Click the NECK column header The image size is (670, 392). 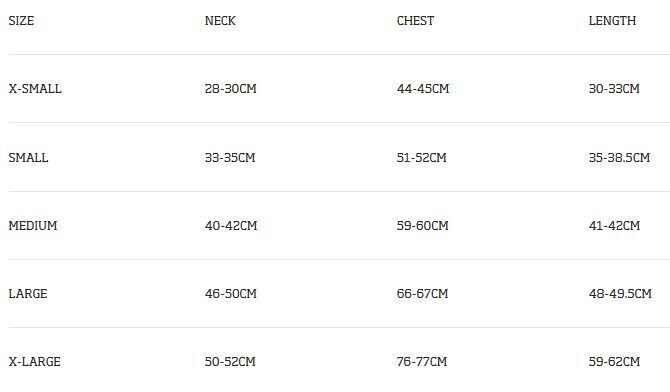click(220, 21)
